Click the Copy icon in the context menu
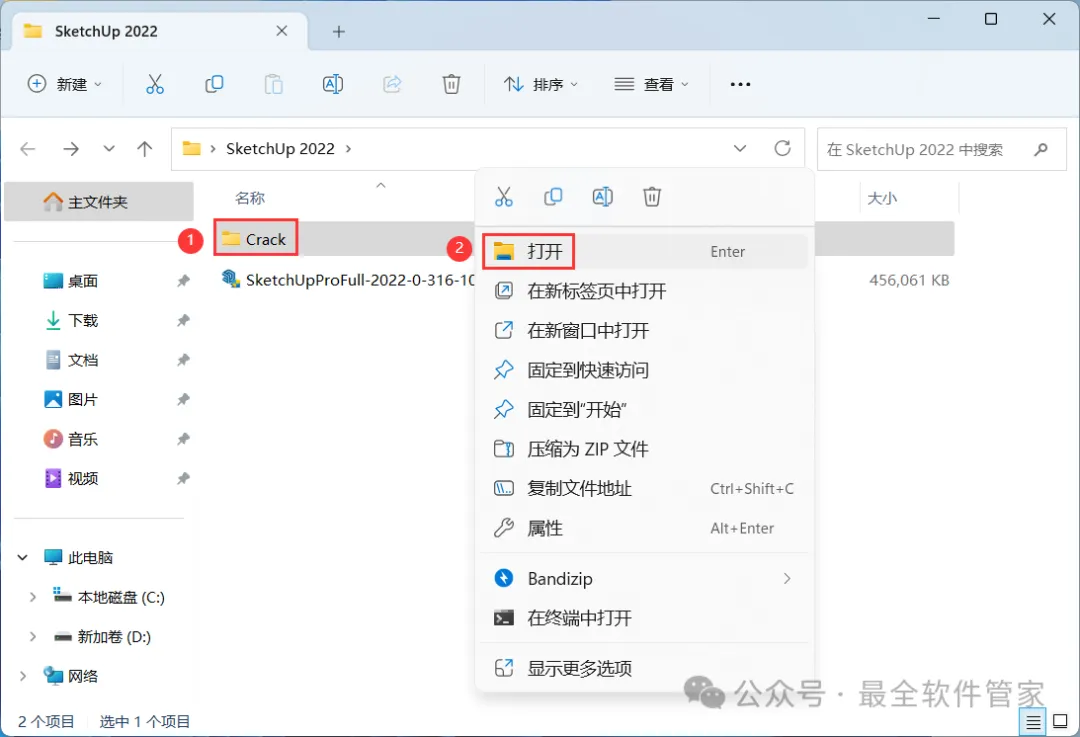Screen dimensions: 1080x737 tap(553, 197)
